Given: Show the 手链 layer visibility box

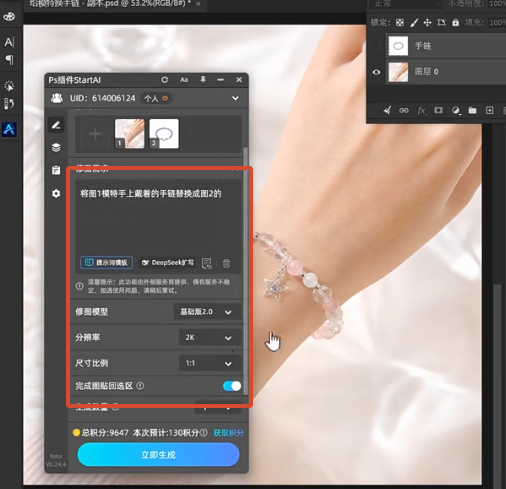Looking at the screenshot, I should [376, 46].
